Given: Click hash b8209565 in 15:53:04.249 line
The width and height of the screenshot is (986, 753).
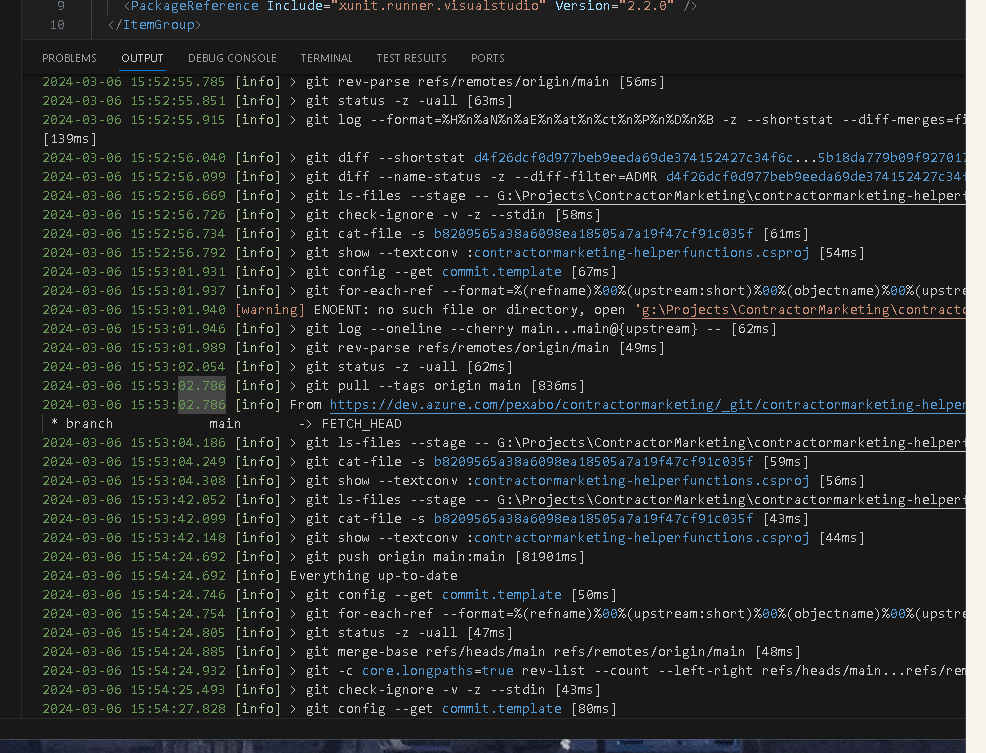Looking at the screenshot, I should 593,462.
